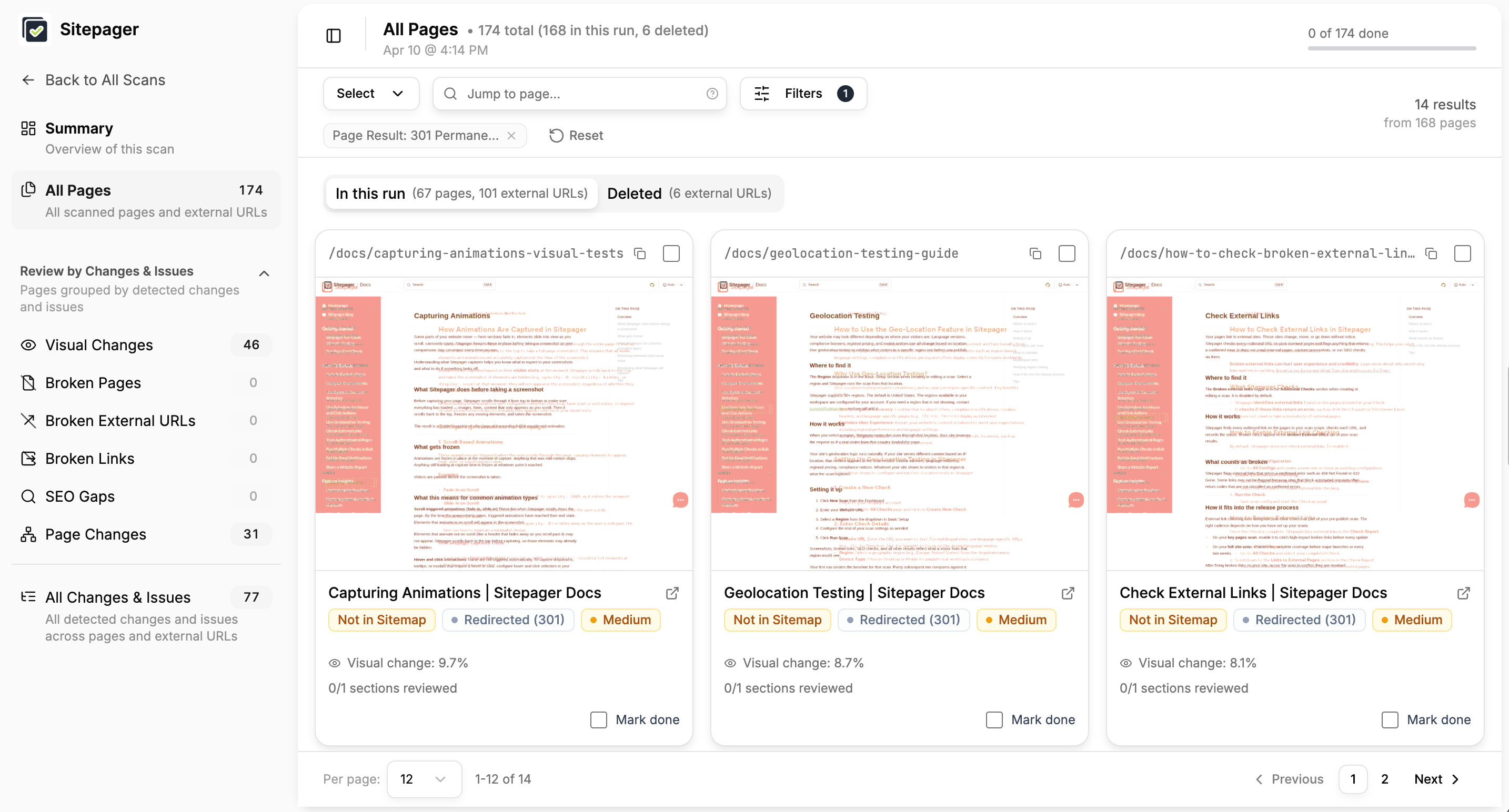
Task: Copy the capturing-animations-visual-tests URL
Action: click(x=639, y=253)
